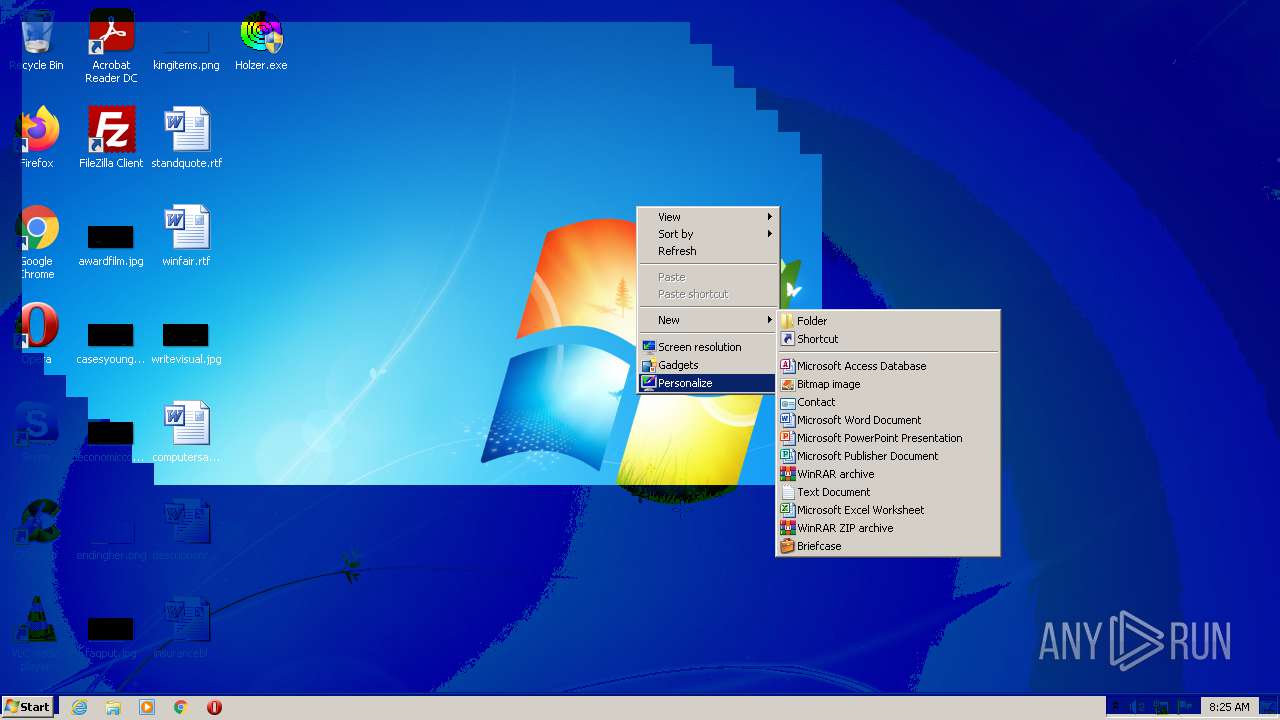Select the standquote.rtf document icon
Image resolution: width=1280 pixels, height=720 pixels.
pos(186,139)
